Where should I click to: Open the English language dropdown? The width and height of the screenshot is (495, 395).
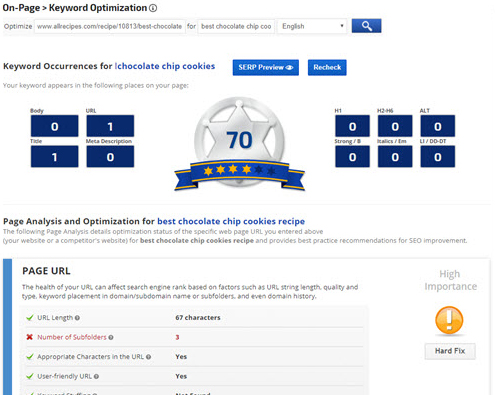312,26
